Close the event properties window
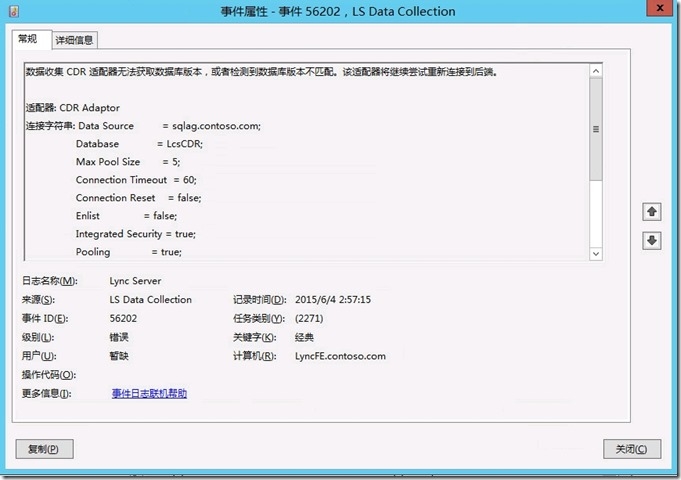681x480 pixels. (660, 8)
